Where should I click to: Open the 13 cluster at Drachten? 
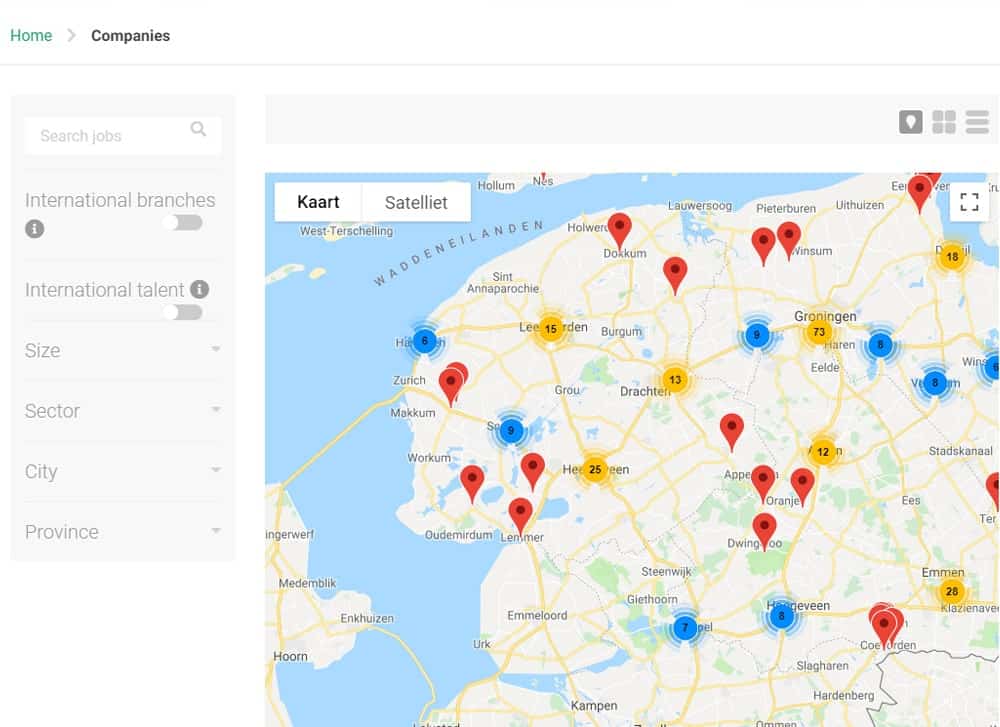tap(675, 380)
